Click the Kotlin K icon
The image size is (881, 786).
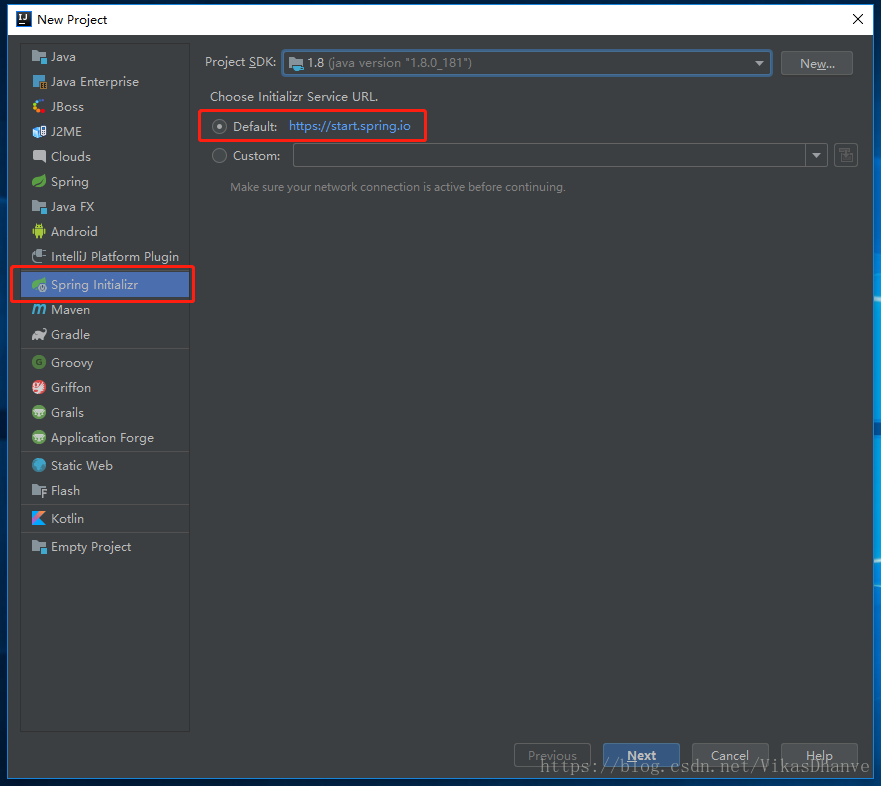pos(39,519)
